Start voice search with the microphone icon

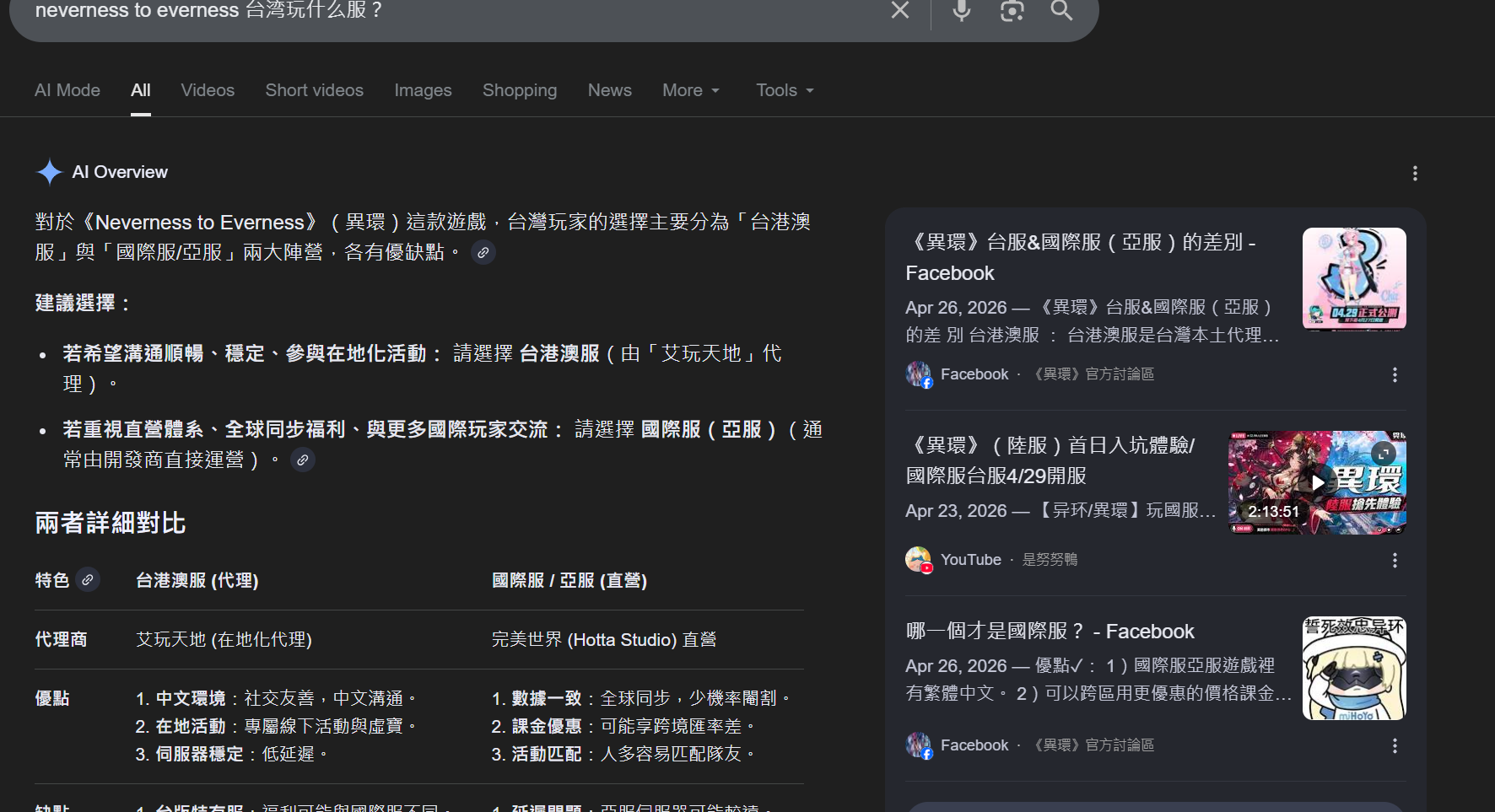961,10
